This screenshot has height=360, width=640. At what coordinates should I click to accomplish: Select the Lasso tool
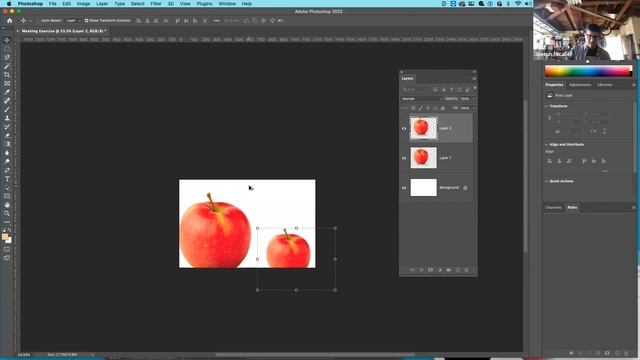click(7, 57)
